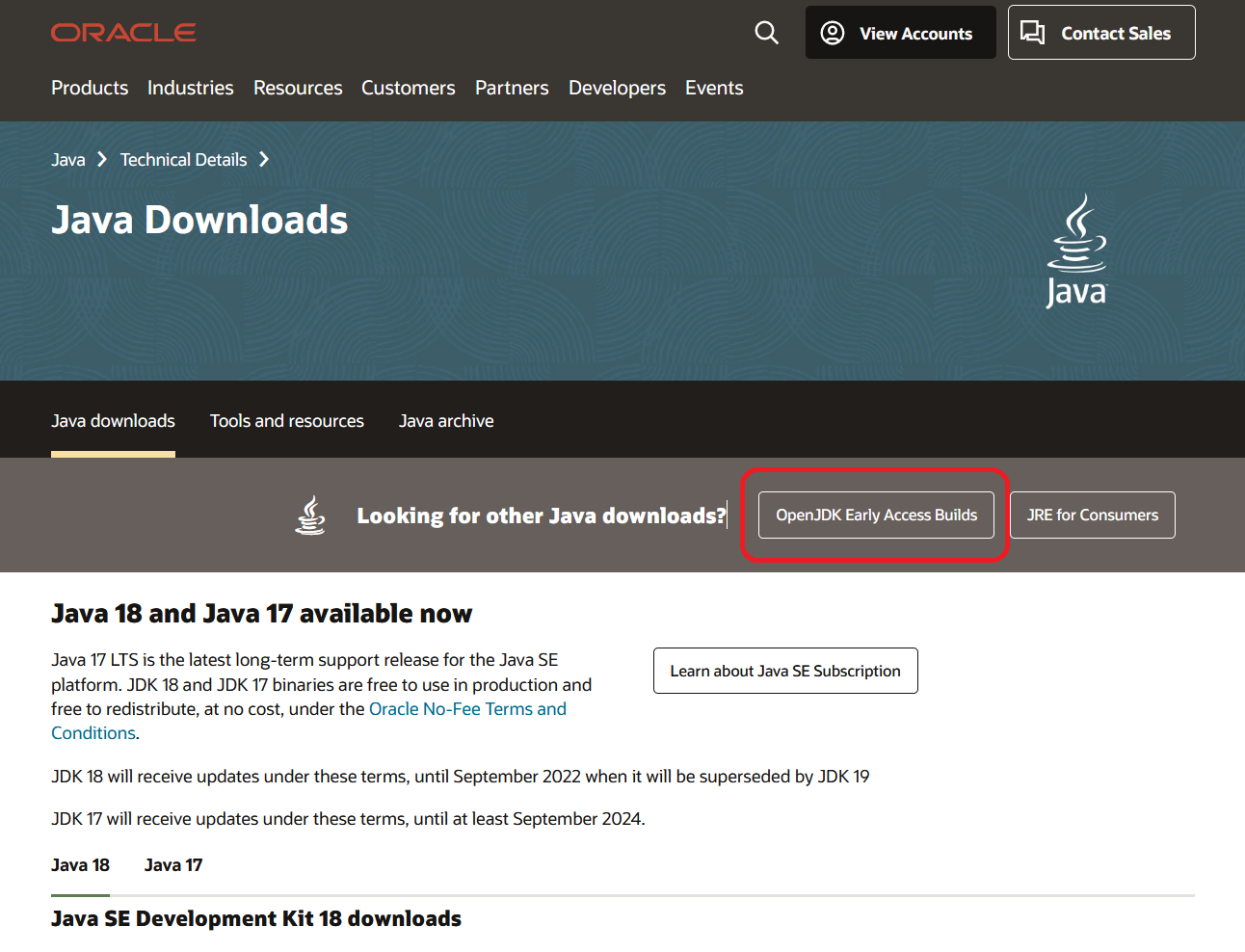Select the Java 18 tab
The height and width of the screenshot is (952, 1245).
click(x=81, y=865)
